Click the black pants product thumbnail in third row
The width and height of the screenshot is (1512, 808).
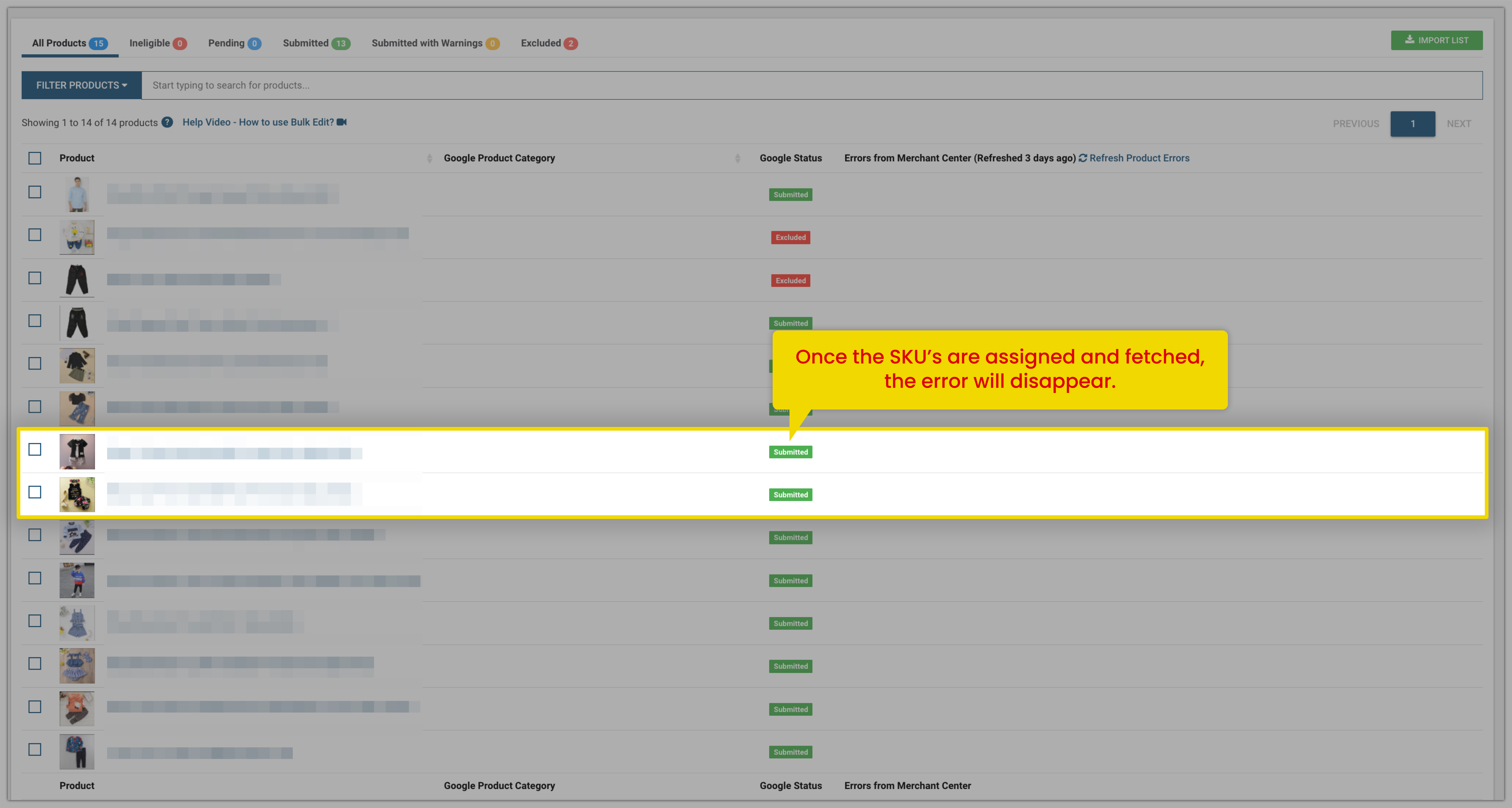(x=77, y=280)
